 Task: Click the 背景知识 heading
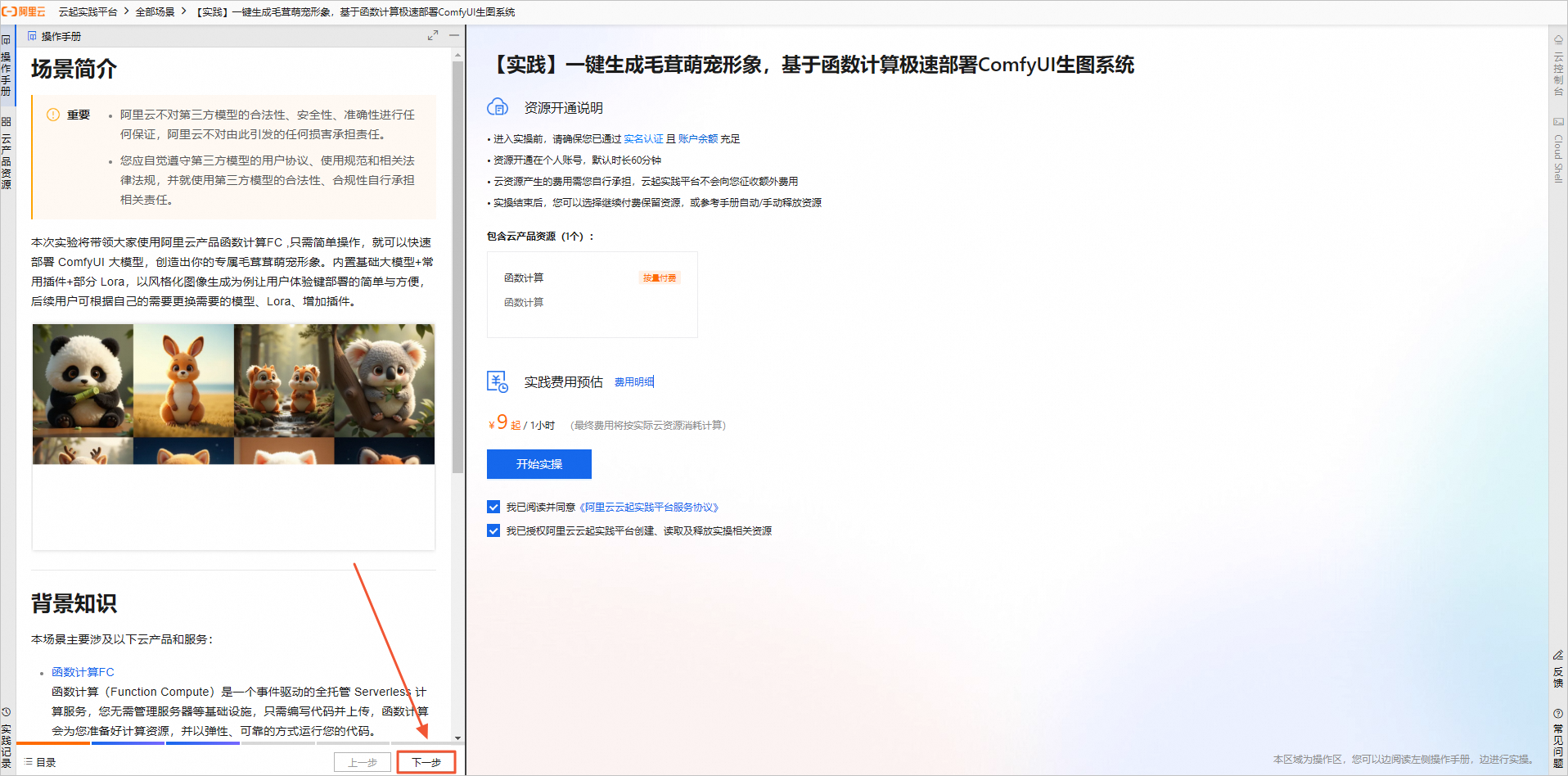pos(74,603)
